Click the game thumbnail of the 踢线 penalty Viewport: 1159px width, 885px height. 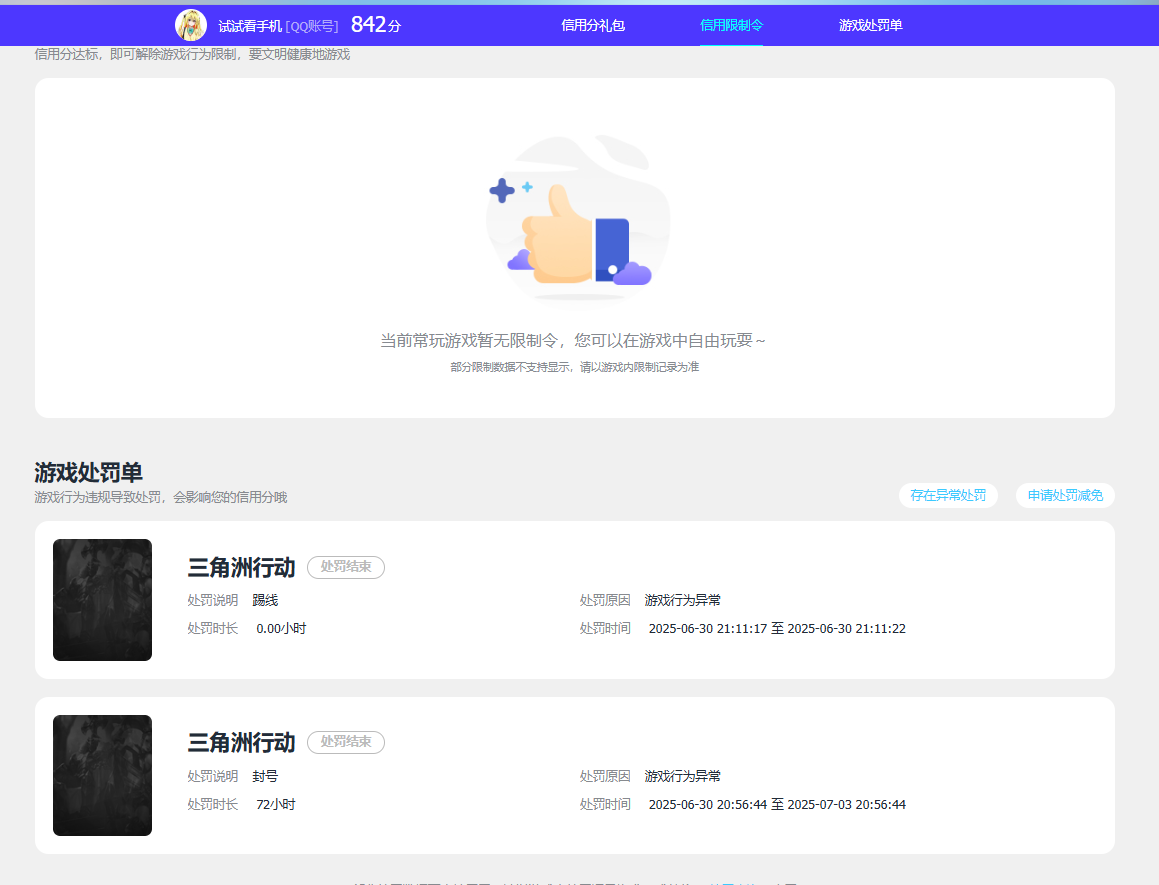pyautogui.click(x=103, y=600)
